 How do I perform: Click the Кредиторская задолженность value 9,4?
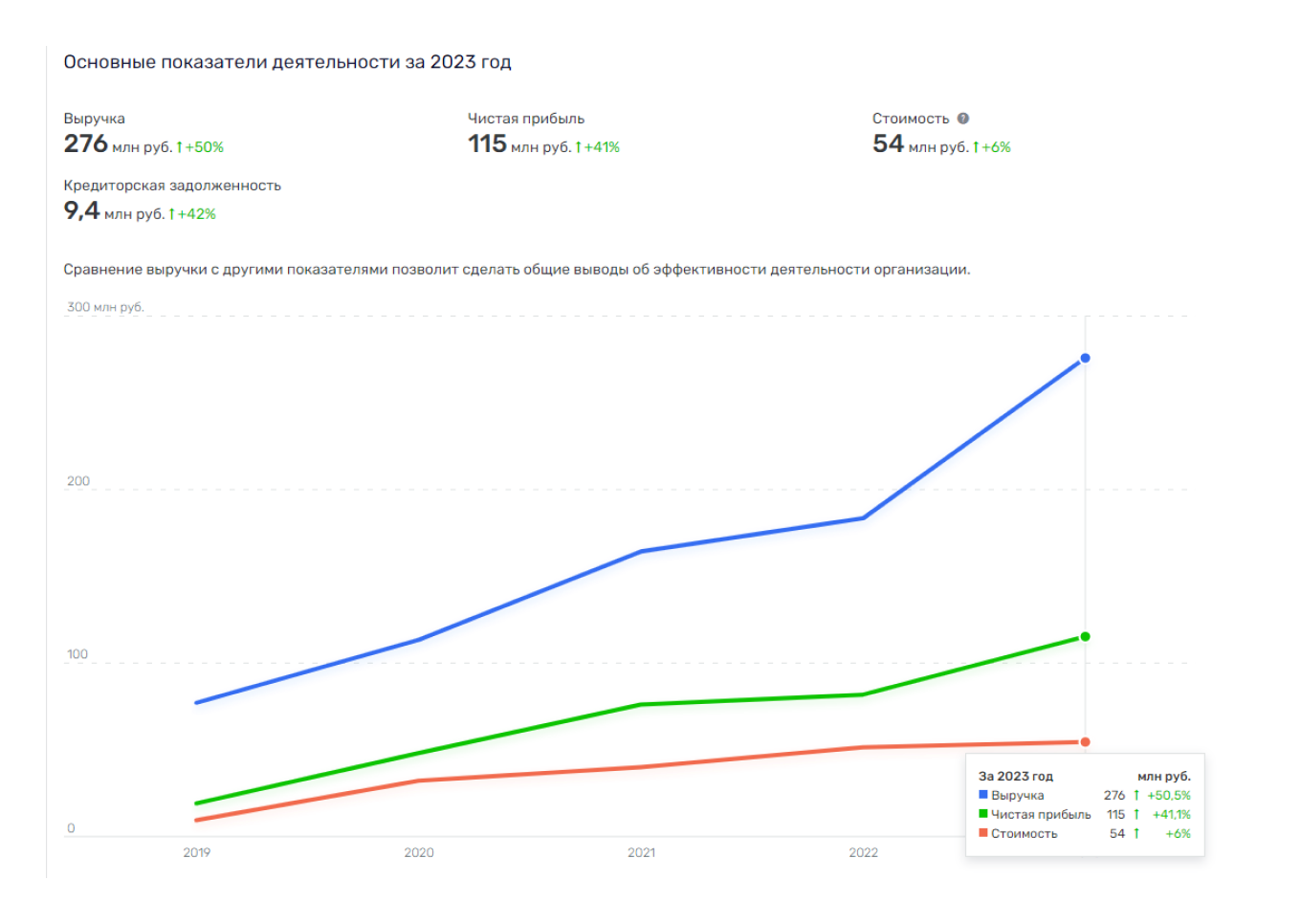81,211
